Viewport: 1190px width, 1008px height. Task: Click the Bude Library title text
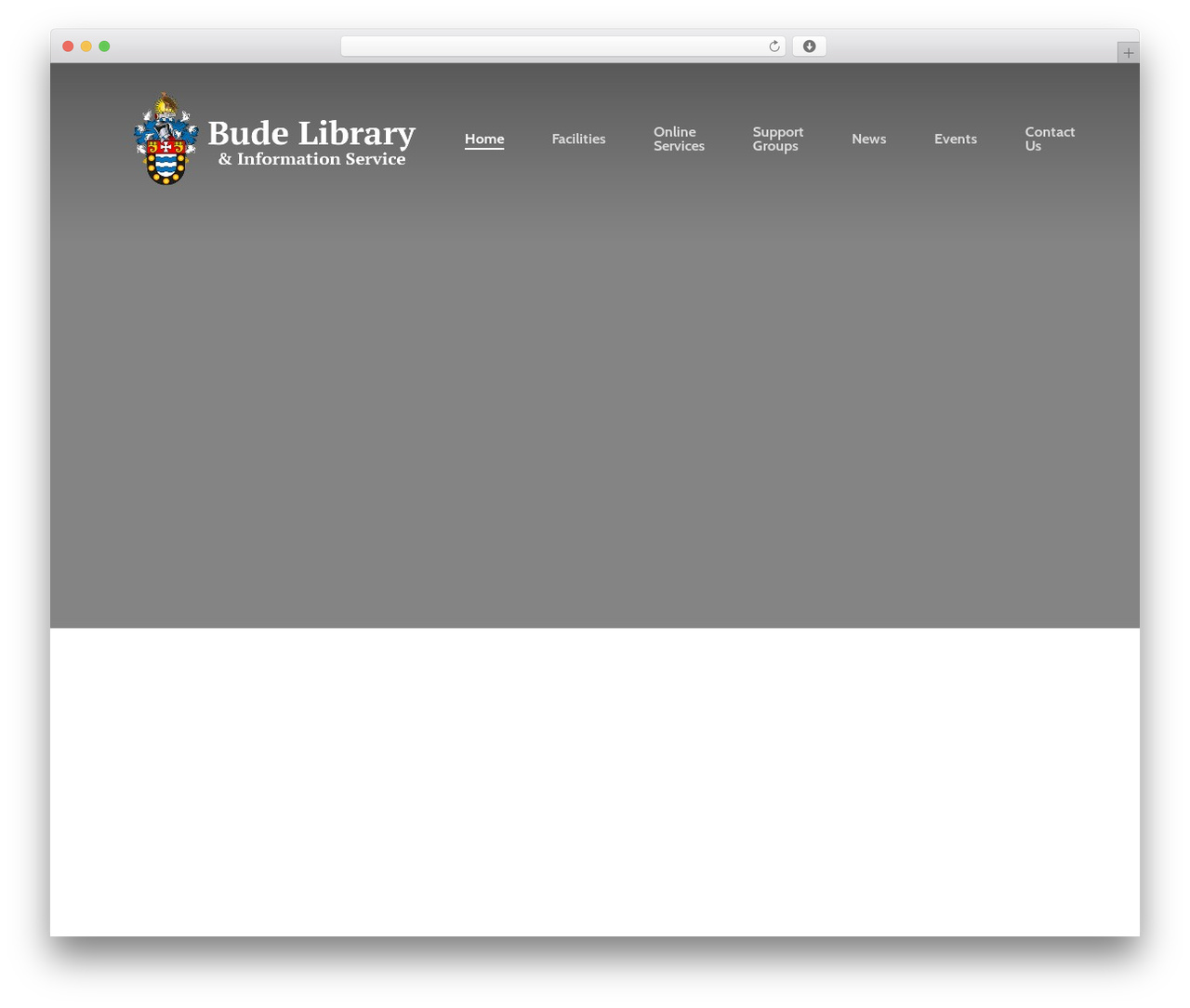coord(311,133)
